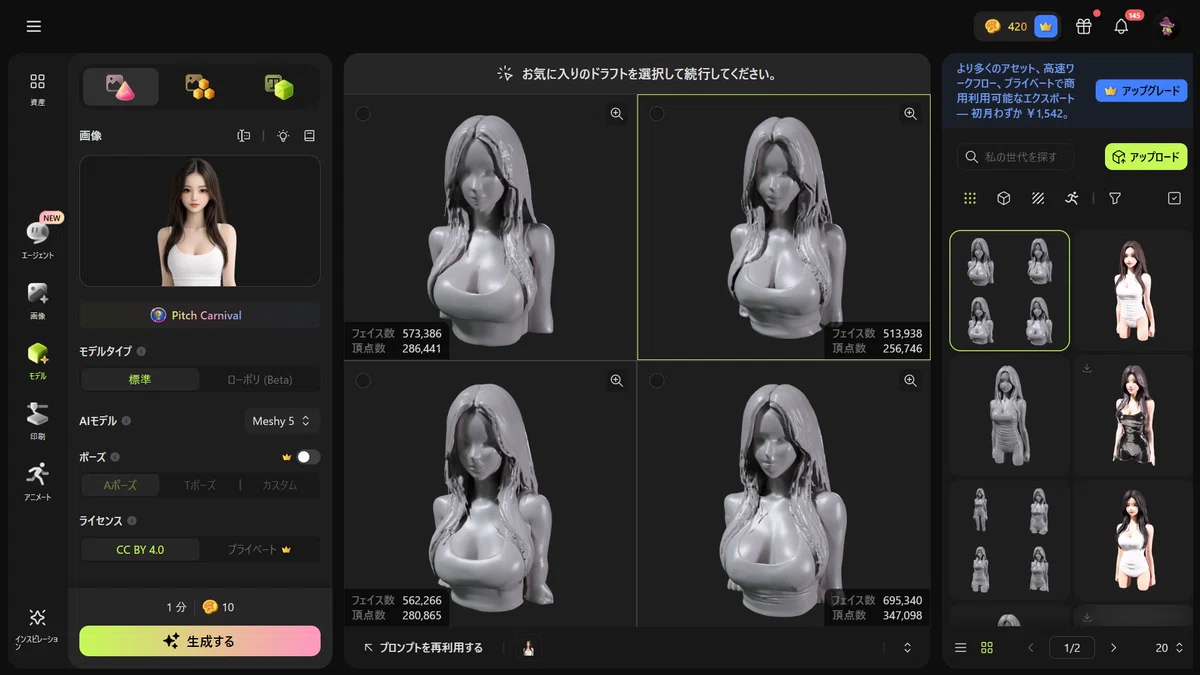Open 資産 (assets) in the sidebar
Screen dimensions: 1200x675
tap(37, 89)
